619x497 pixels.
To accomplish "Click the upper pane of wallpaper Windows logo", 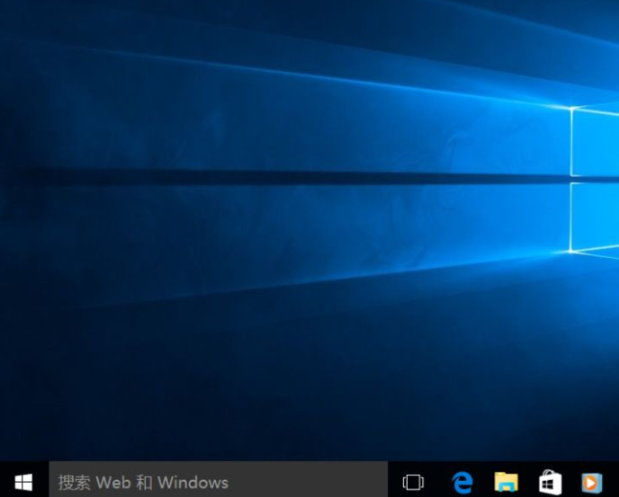I will tap(596, 140).
